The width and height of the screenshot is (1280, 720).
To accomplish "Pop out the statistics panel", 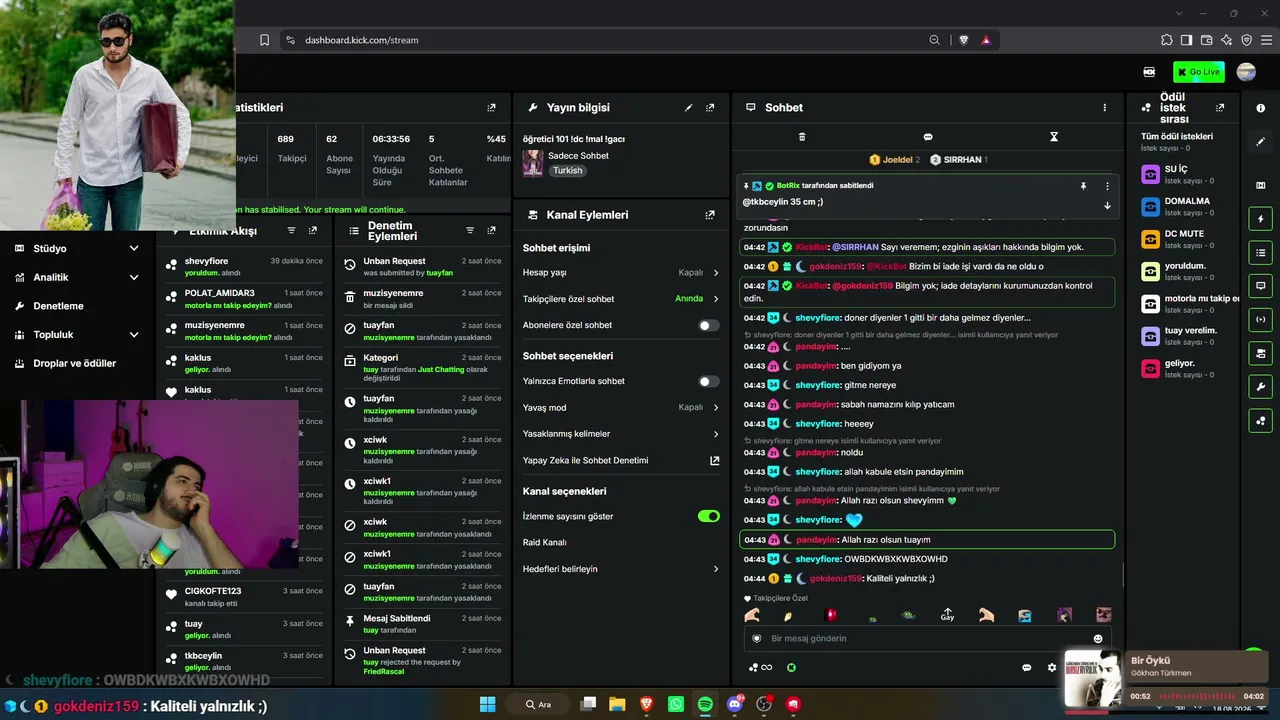I will pos(491,108).
